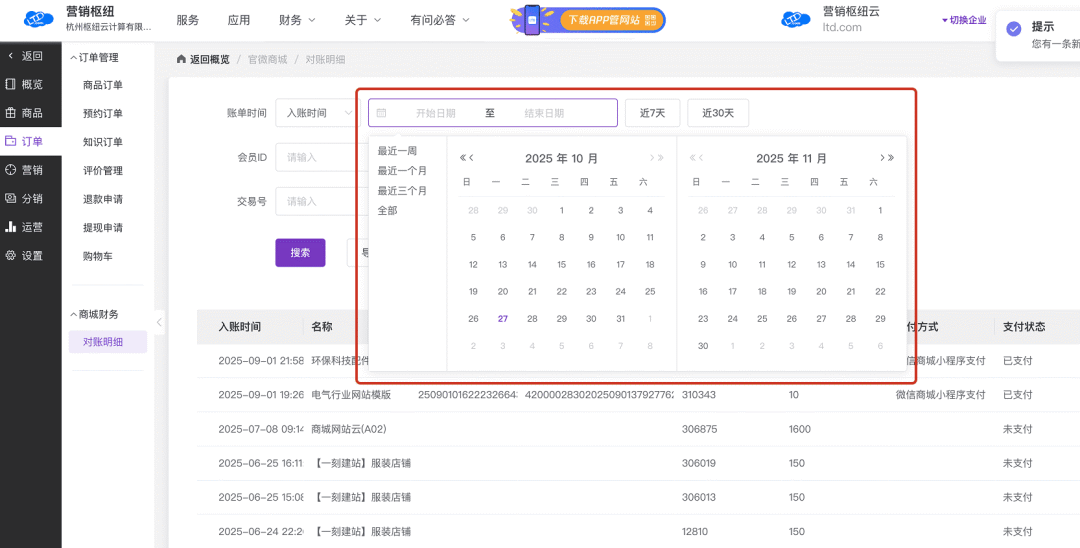Open 概览 overview in left sidebar

tap(25, 85)
